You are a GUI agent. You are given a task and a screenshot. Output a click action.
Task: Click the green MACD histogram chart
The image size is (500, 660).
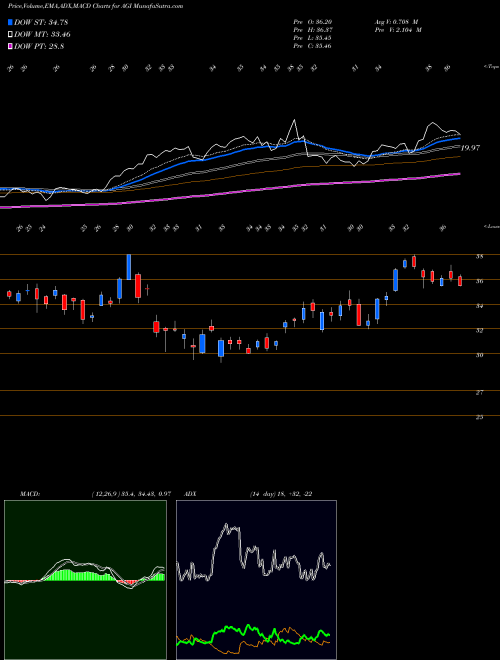pyautogui.click(x=85, y=580)
